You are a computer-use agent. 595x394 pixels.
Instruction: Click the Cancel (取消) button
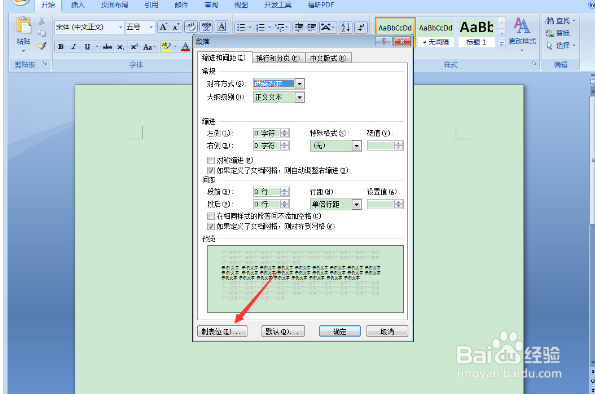[387, 331]
